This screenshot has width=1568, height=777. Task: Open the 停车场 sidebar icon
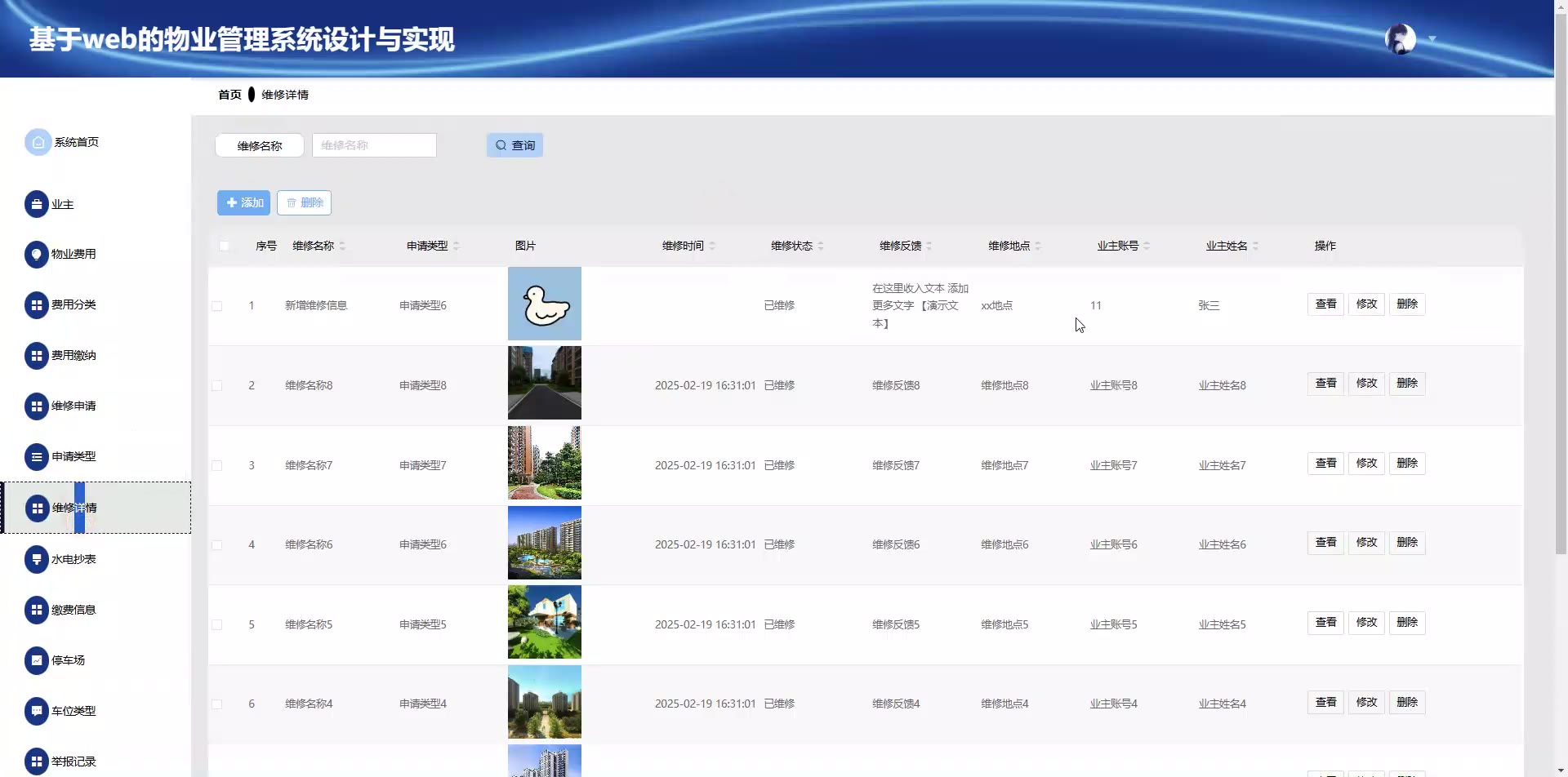[37, 660]
